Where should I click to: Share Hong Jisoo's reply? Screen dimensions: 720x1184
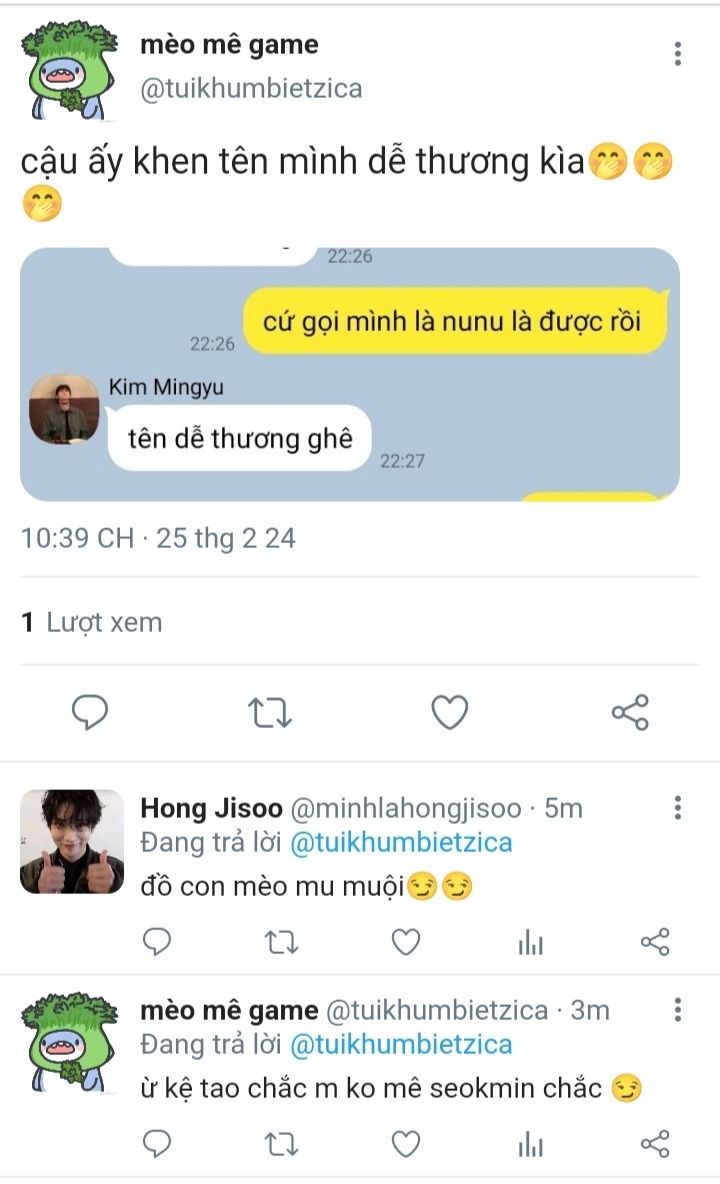tap(654, 942)
